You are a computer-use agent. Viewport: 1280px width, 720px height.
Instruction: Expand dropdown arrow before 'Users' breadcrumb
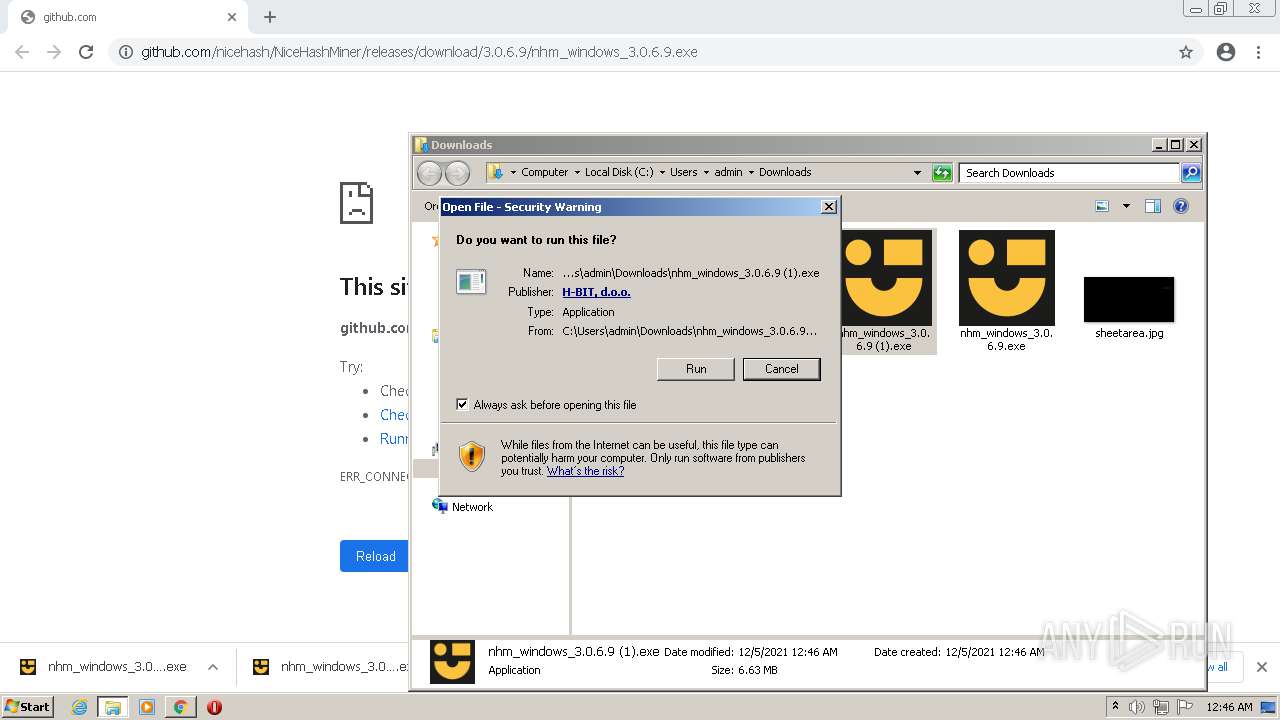[x=661, y=173]
